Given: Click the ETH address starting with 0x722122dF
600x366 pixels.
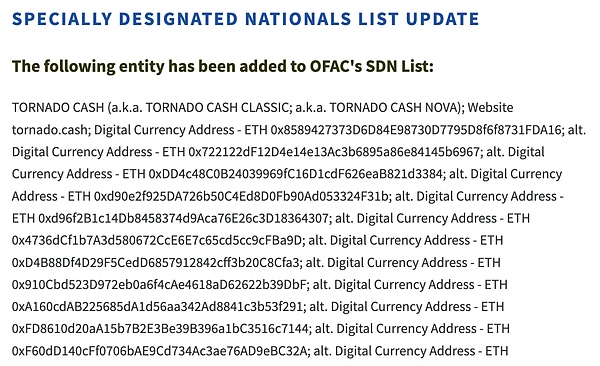Looking at the screenshot, I should tap(334, 152).
